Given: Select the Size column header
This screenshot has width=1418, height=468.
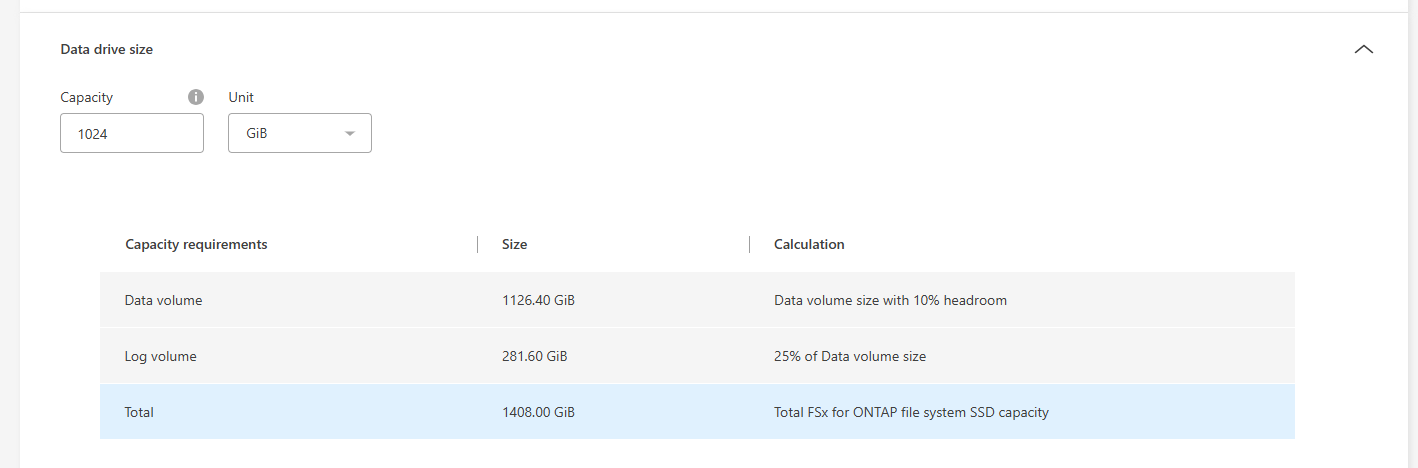Looking at the screenshot, I should (514, 244).
